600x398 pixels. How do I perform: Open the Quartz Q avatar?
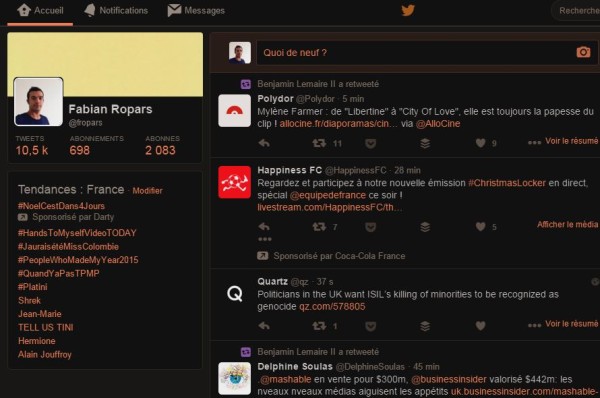pyautogui.click(x=235, y=294)
